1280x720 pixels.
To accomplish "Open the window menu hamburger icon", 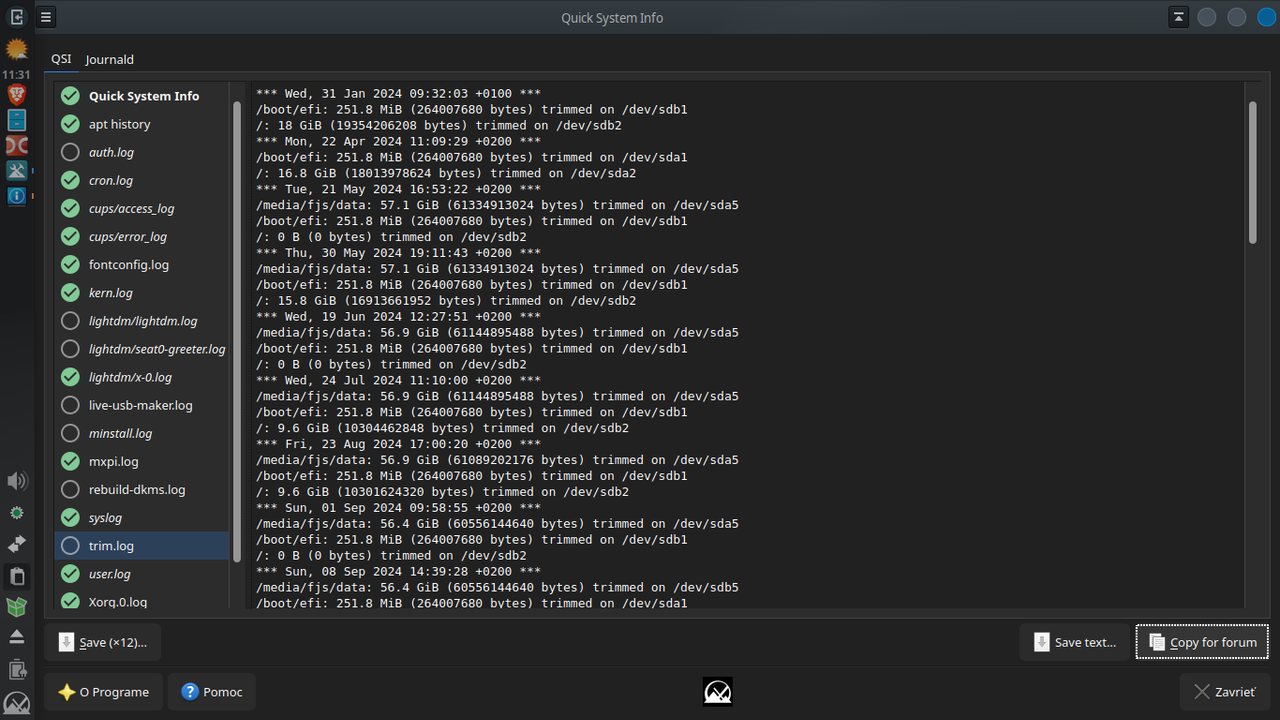I will [x=46, y=17].
